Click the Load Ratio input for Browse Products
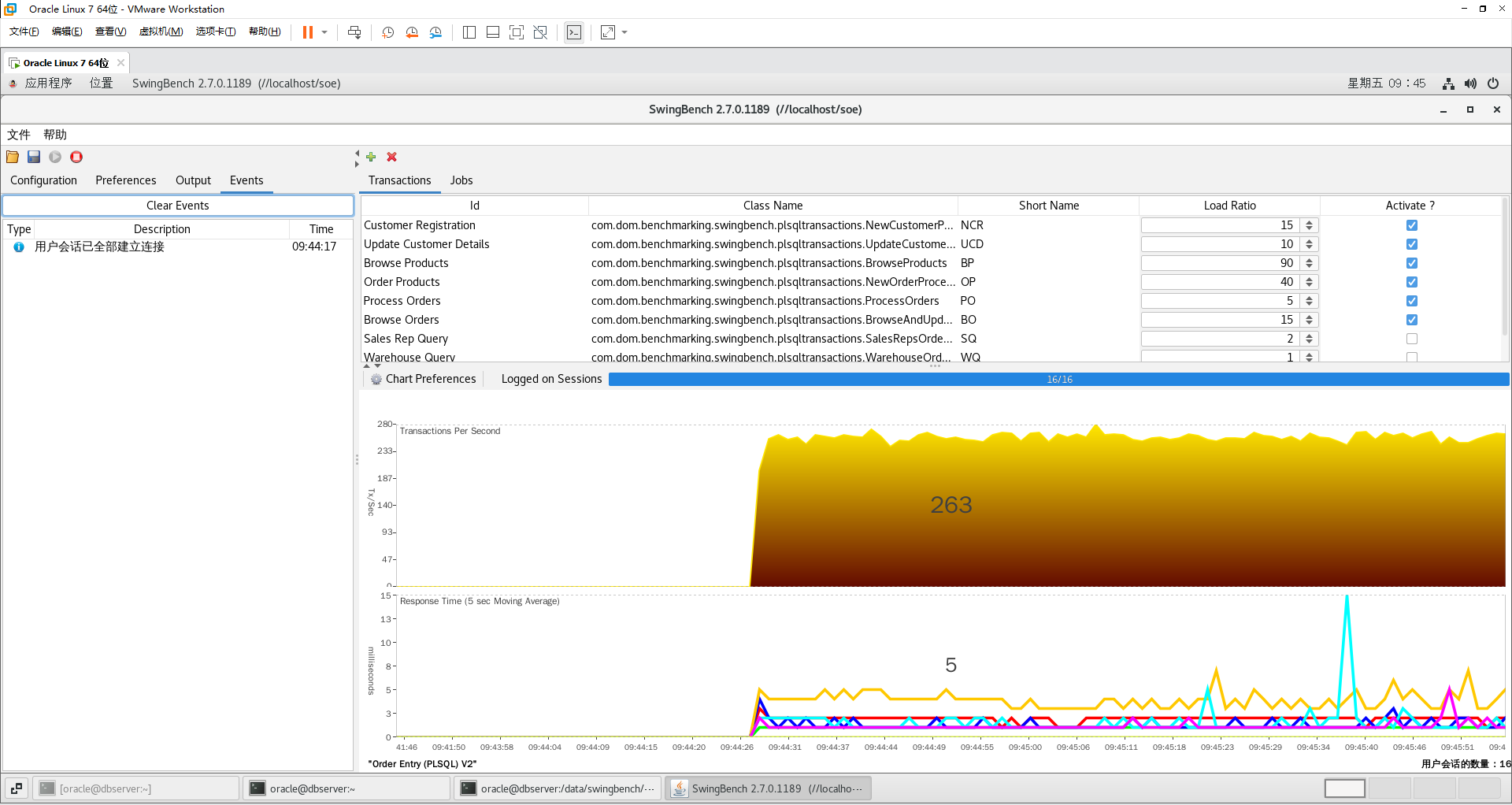 (x=1219, y=263)
